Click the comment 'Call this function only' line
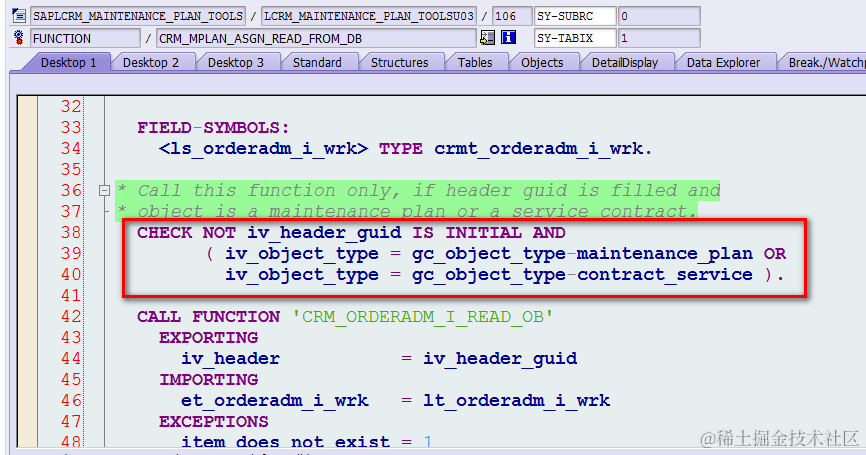The width and height of the screenshot is (866, 455). click(418, 191)
